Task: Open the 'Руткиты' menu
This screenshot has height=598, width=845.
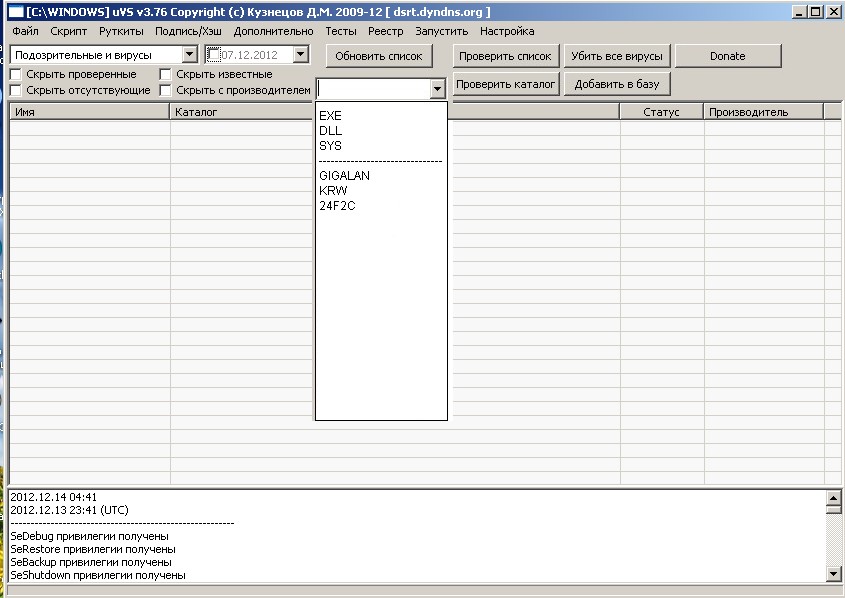Action: pyautogui.click(x=121, y=31)
